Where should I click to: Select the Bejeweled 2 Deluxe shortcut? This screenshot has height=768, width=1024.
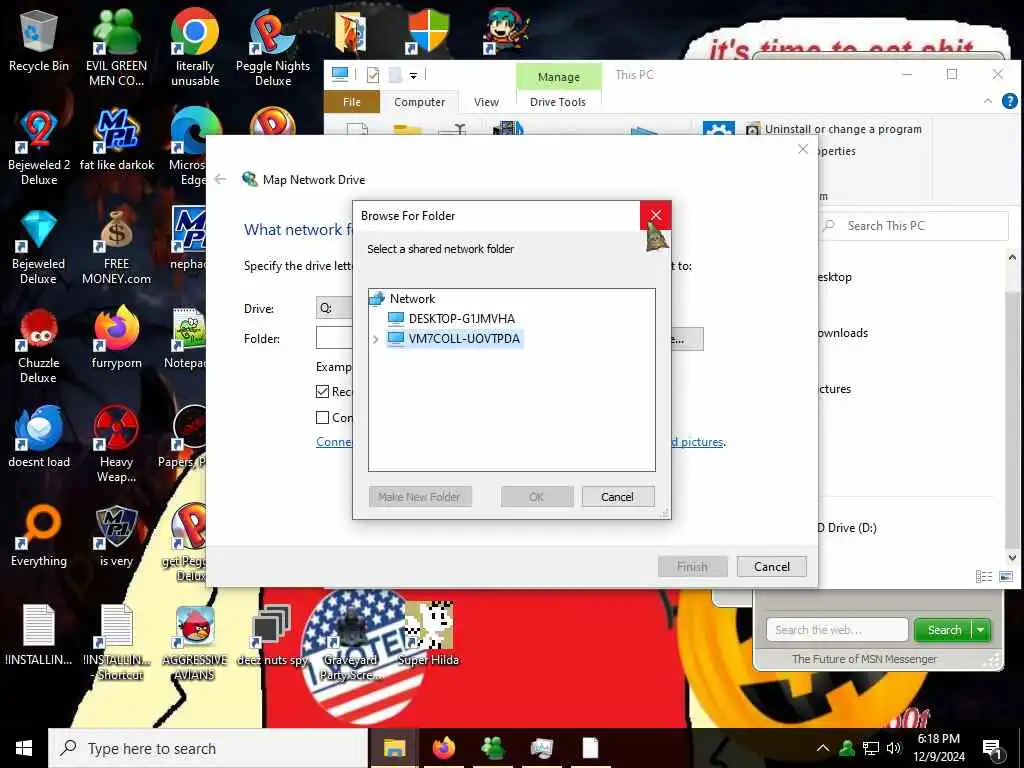(39, 148)
